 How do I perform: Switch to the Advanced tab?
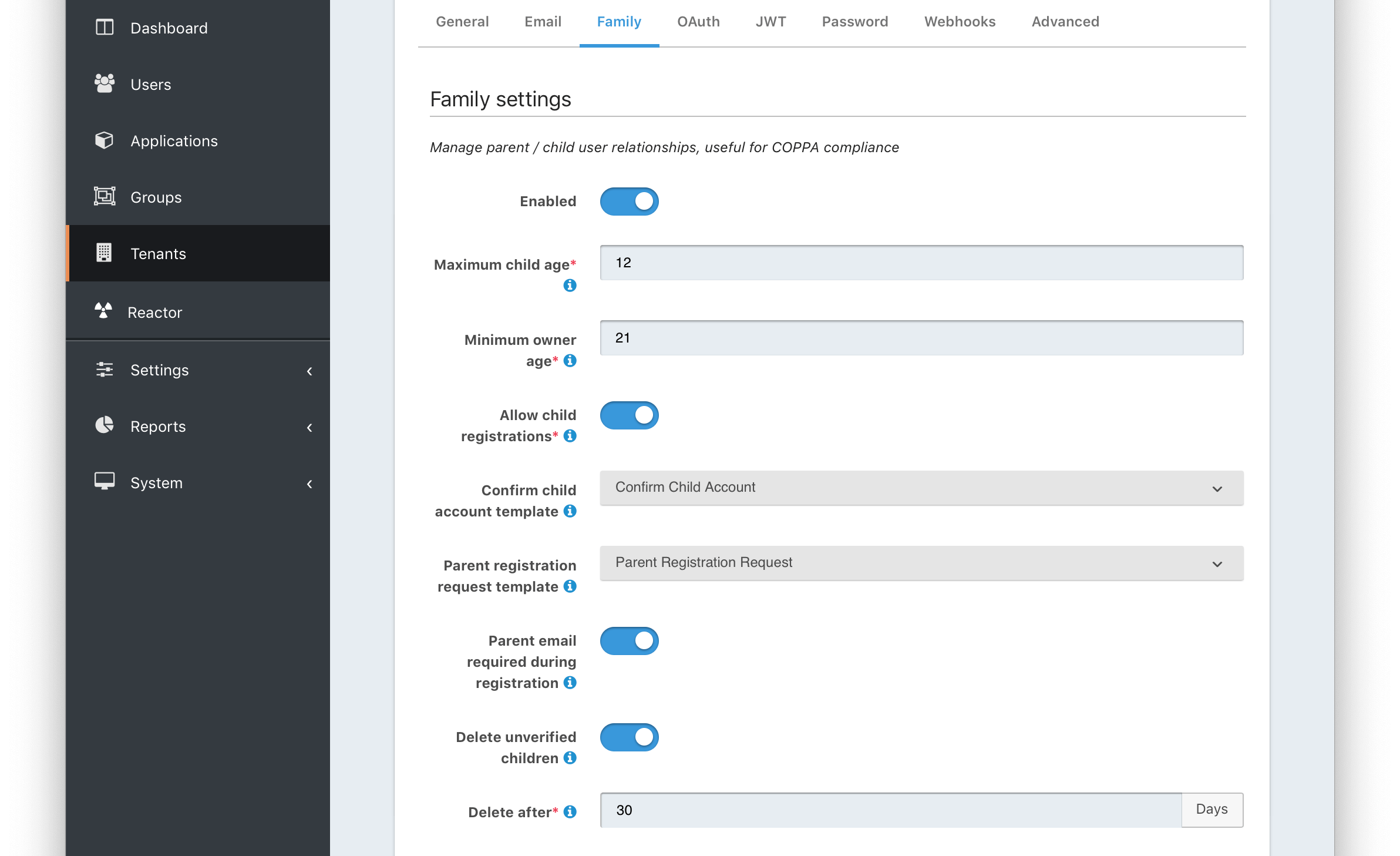tap(1064, 21)
